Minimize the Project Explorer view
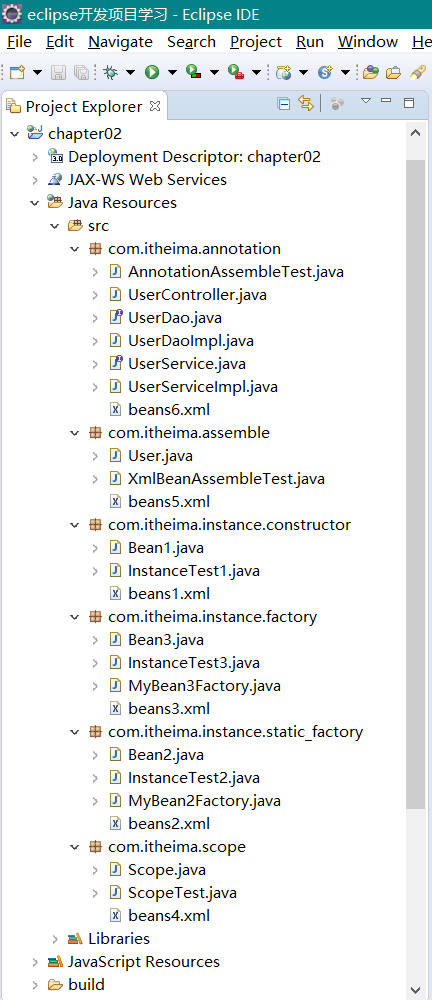 385,100
